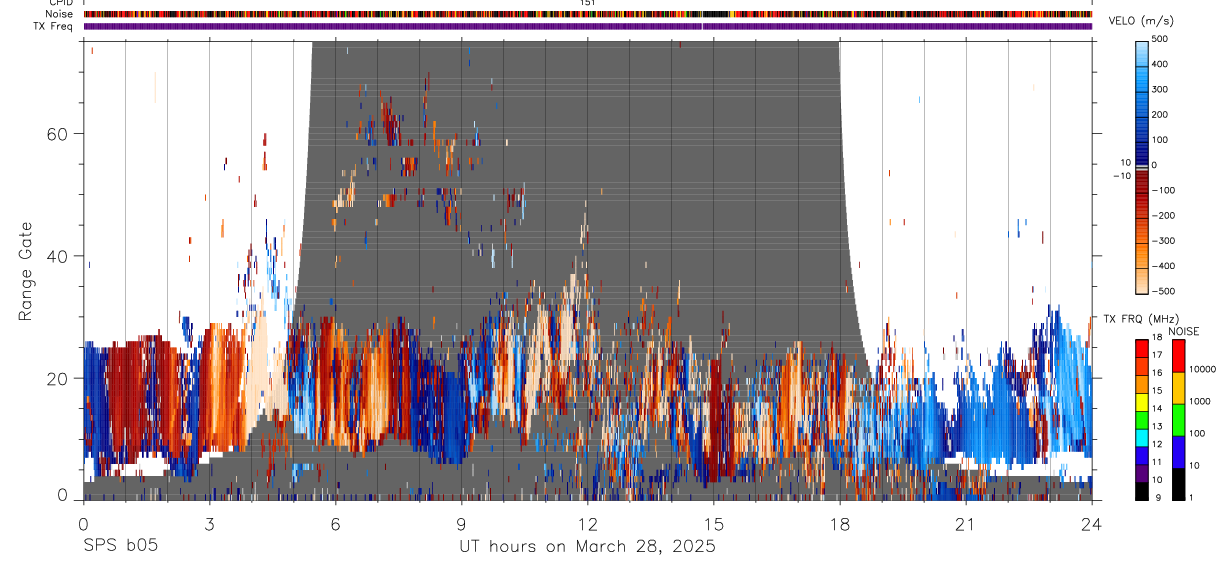Click the blue segment of the NOISE colorbar
1228x567 pixels.
(1177, 451)
